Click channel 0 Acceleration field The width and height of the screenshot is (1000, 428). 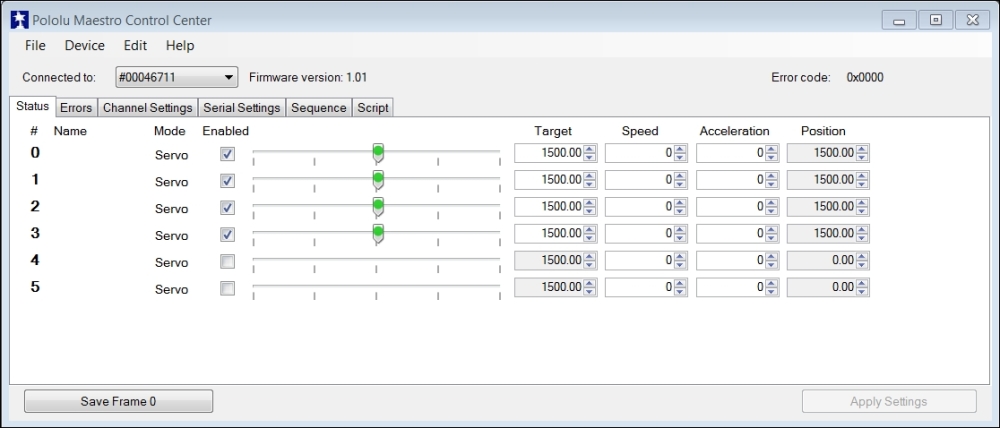coord(737,153)
